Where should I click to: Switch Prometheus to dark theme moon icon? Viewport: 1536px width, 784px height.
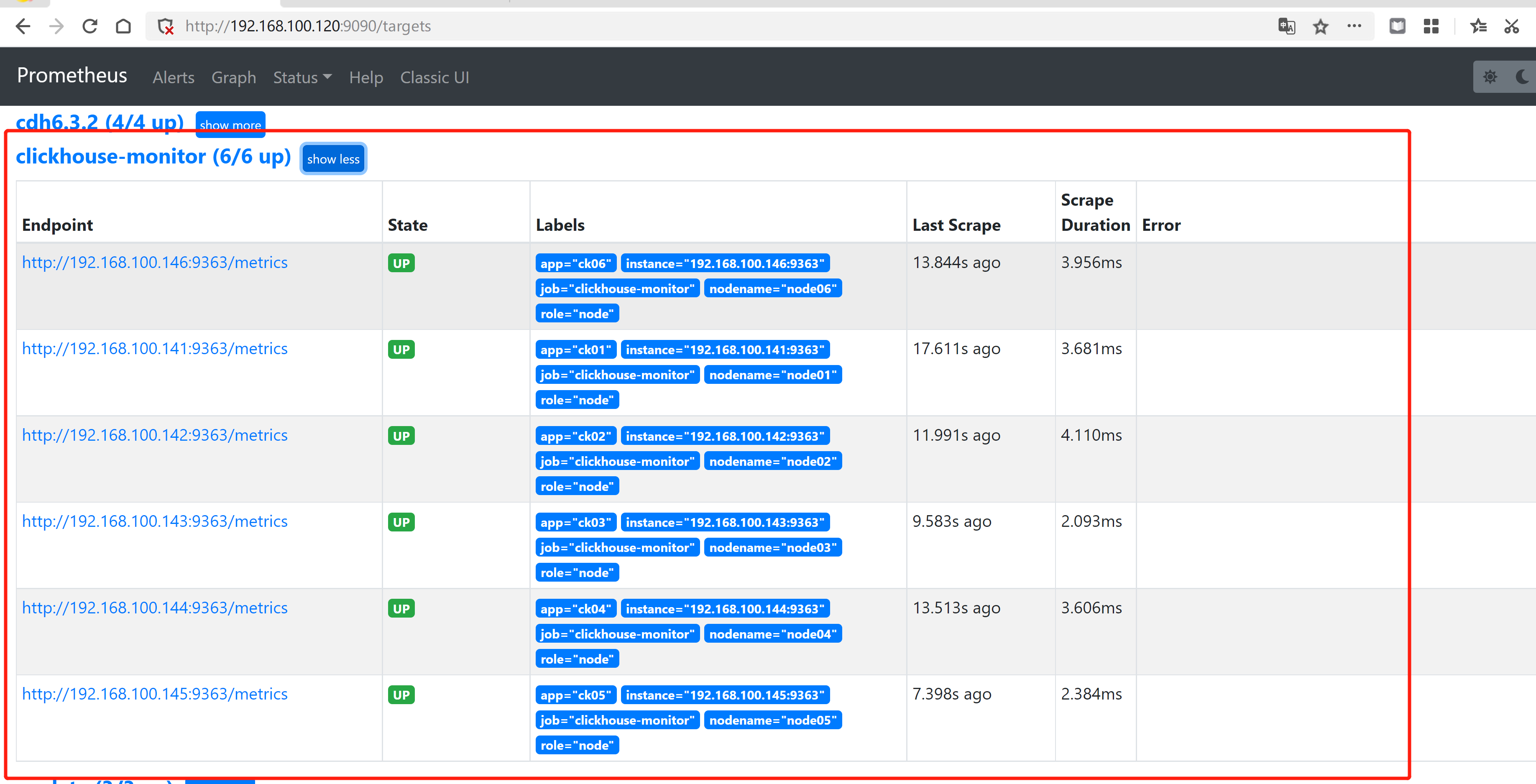pyautogui.click(x=1522, y=77)
